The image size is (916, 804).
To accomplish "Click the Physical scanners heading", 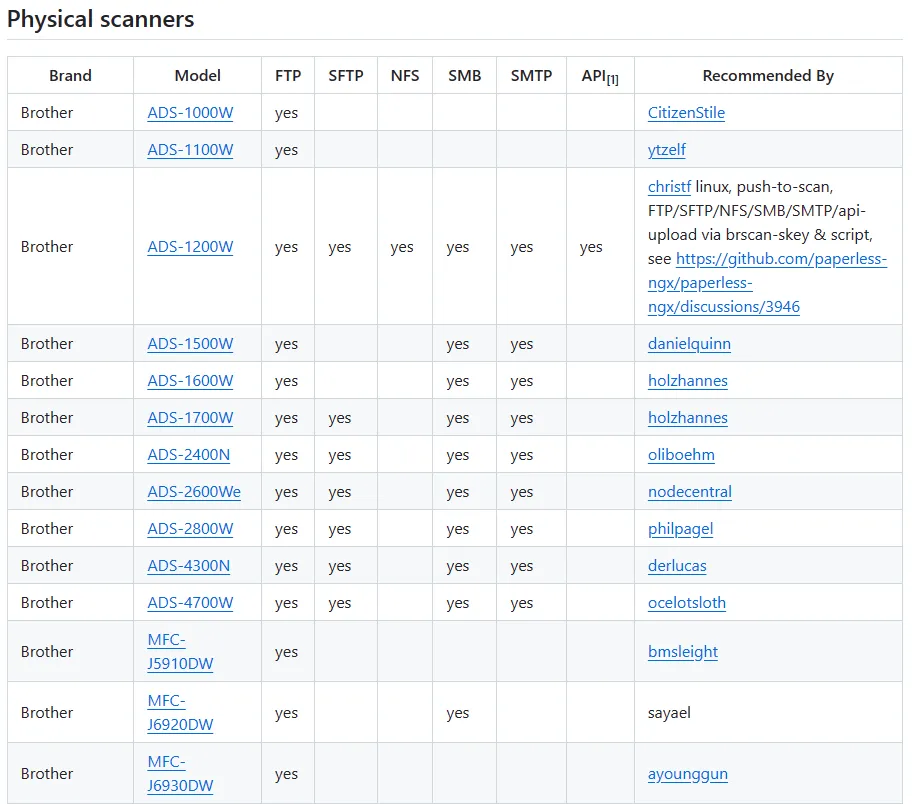I will click(101, 19).
